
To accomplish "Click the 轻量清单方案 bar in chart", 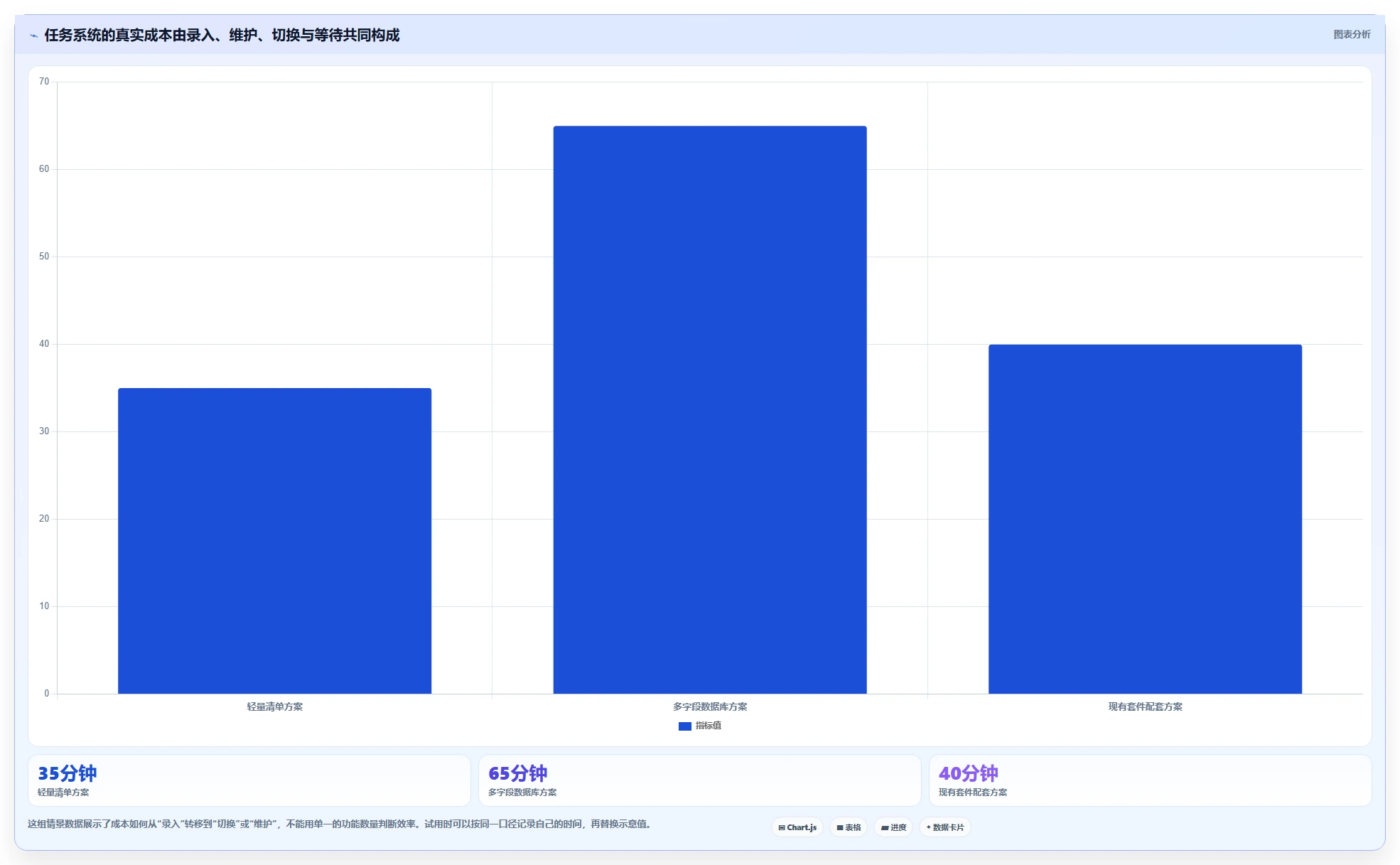I will 274,541.
